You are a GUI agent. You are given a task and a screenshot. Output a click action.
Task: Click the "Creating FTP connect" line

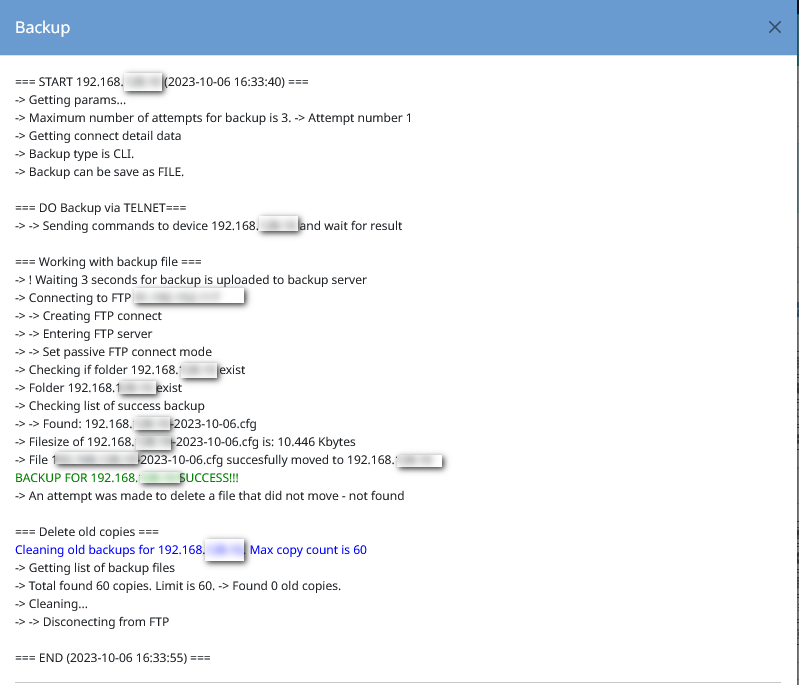tap(88, 316)
